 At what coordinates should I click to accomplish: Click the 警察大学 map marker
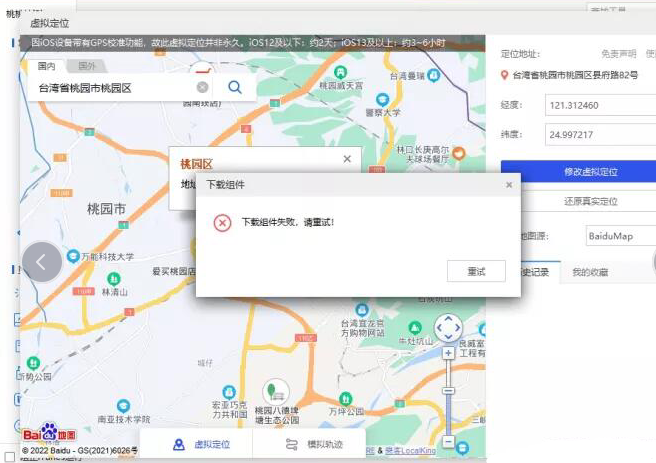point(382,100)
